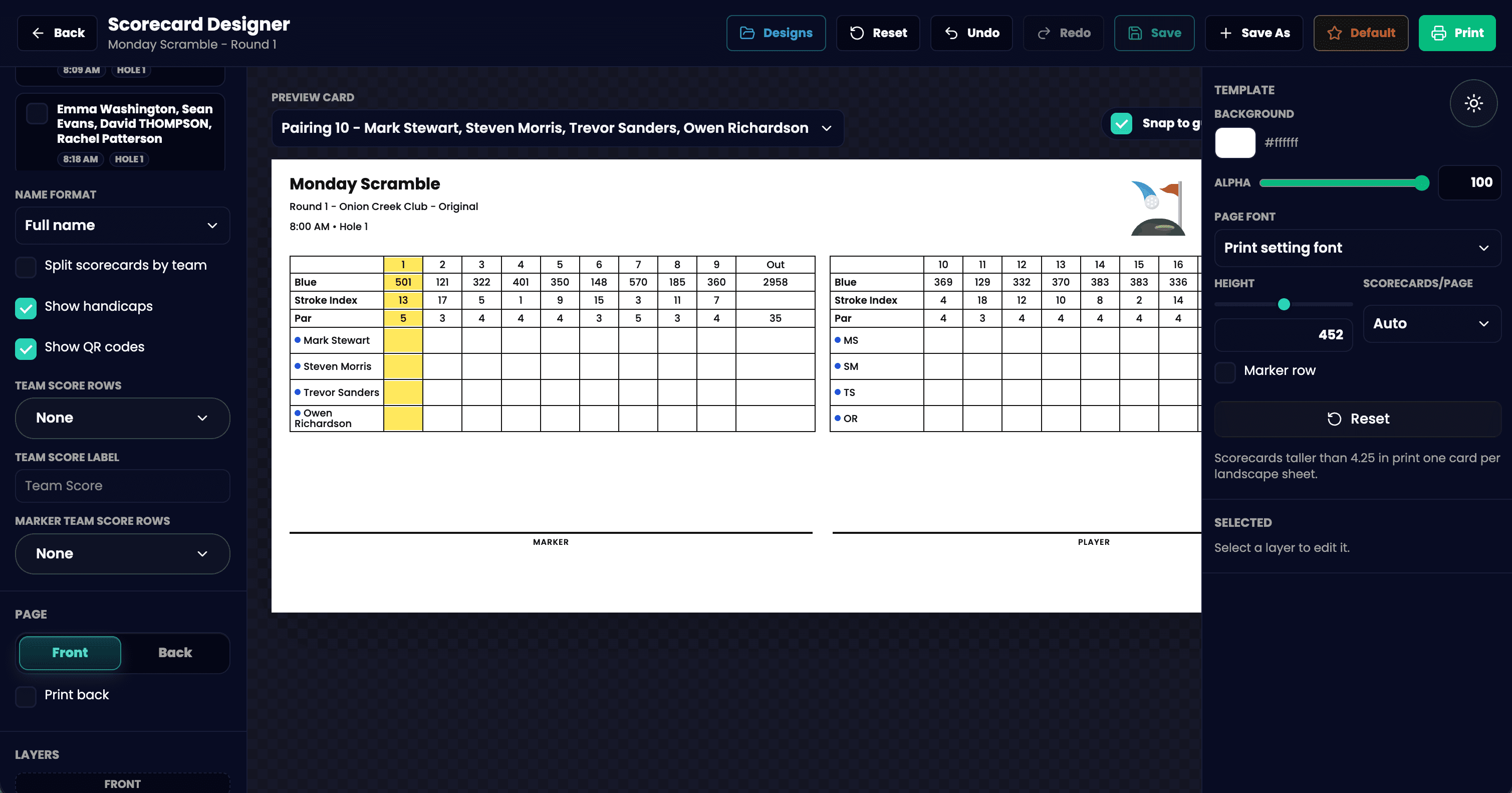The height and width of the screenshot is (793, 1512).
Task: Click the circular arrow icon on the toolbar Reset
Action: click(x=857, y=33)
